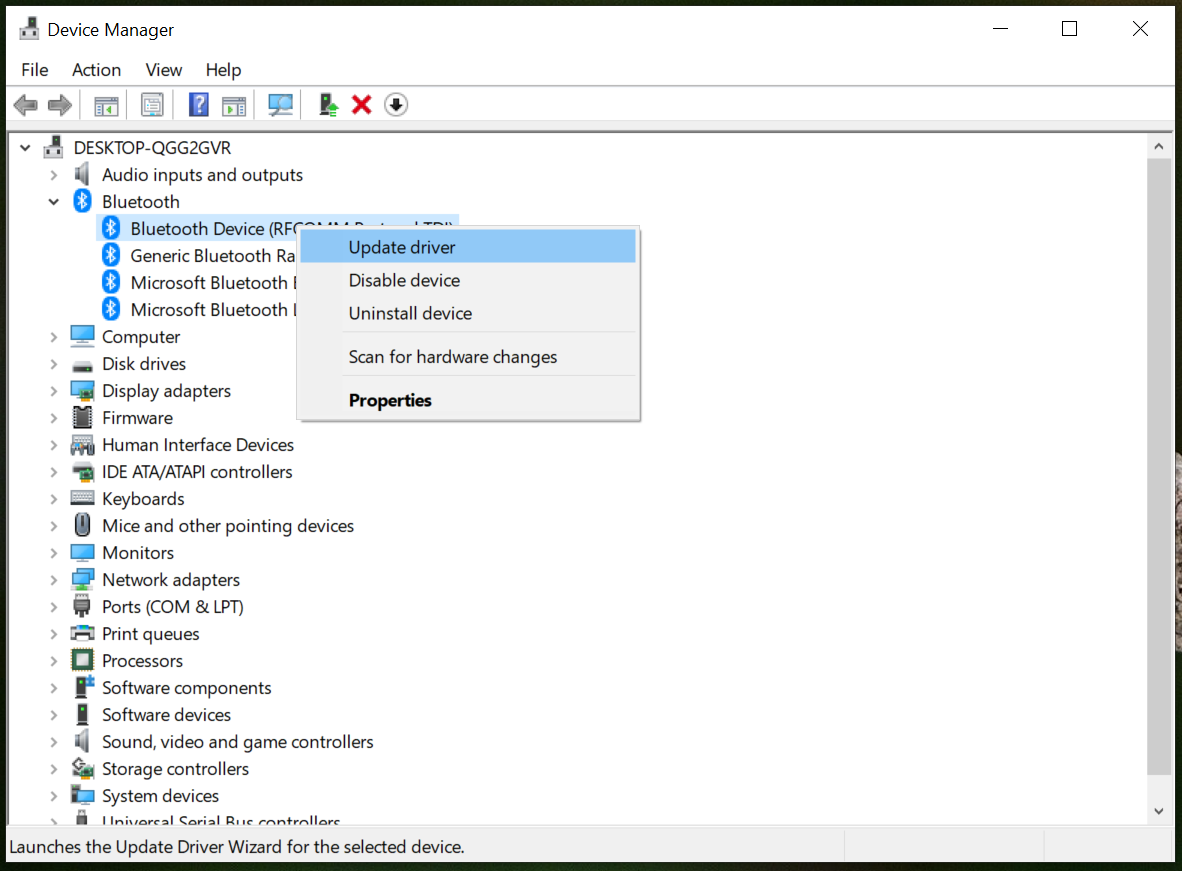Choose Scan for hardware changes in context menu

tap(468, 357)
